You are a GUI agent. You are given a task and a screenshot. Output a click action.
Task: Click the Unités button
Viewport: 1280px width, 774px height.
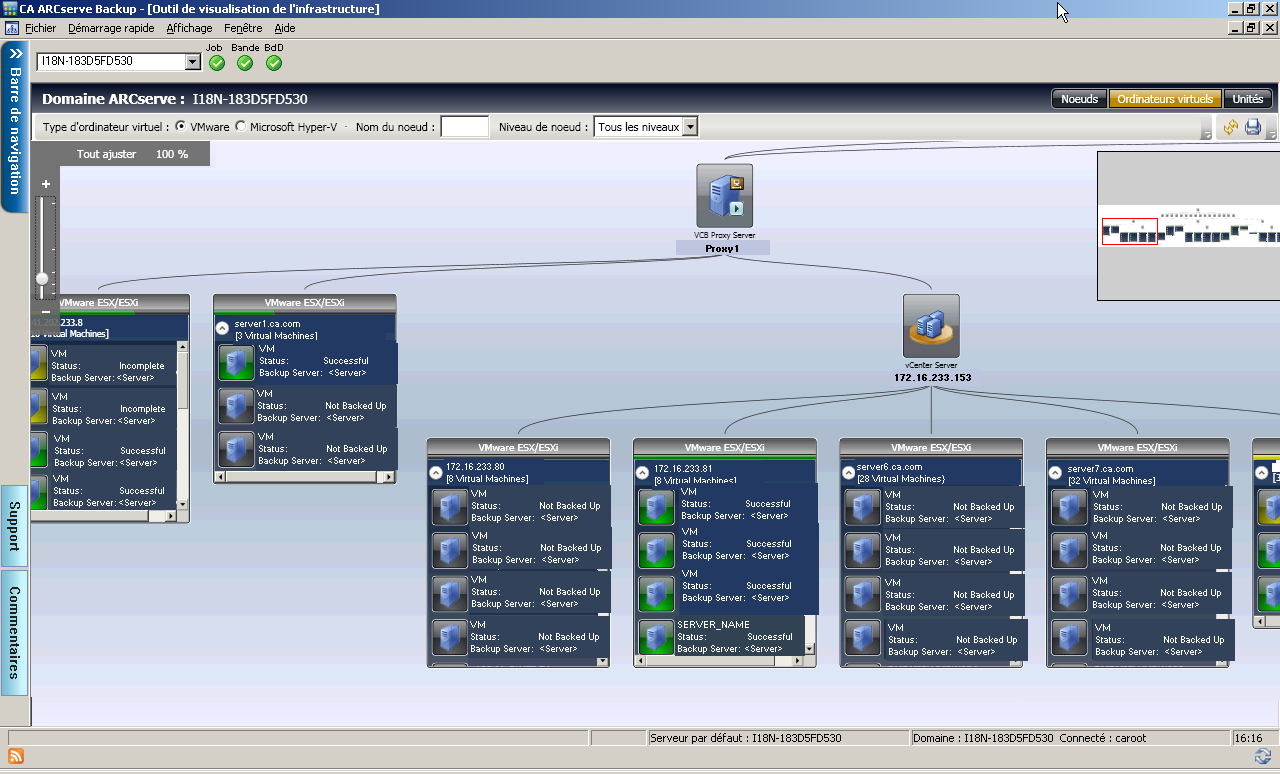point(1247,99)
